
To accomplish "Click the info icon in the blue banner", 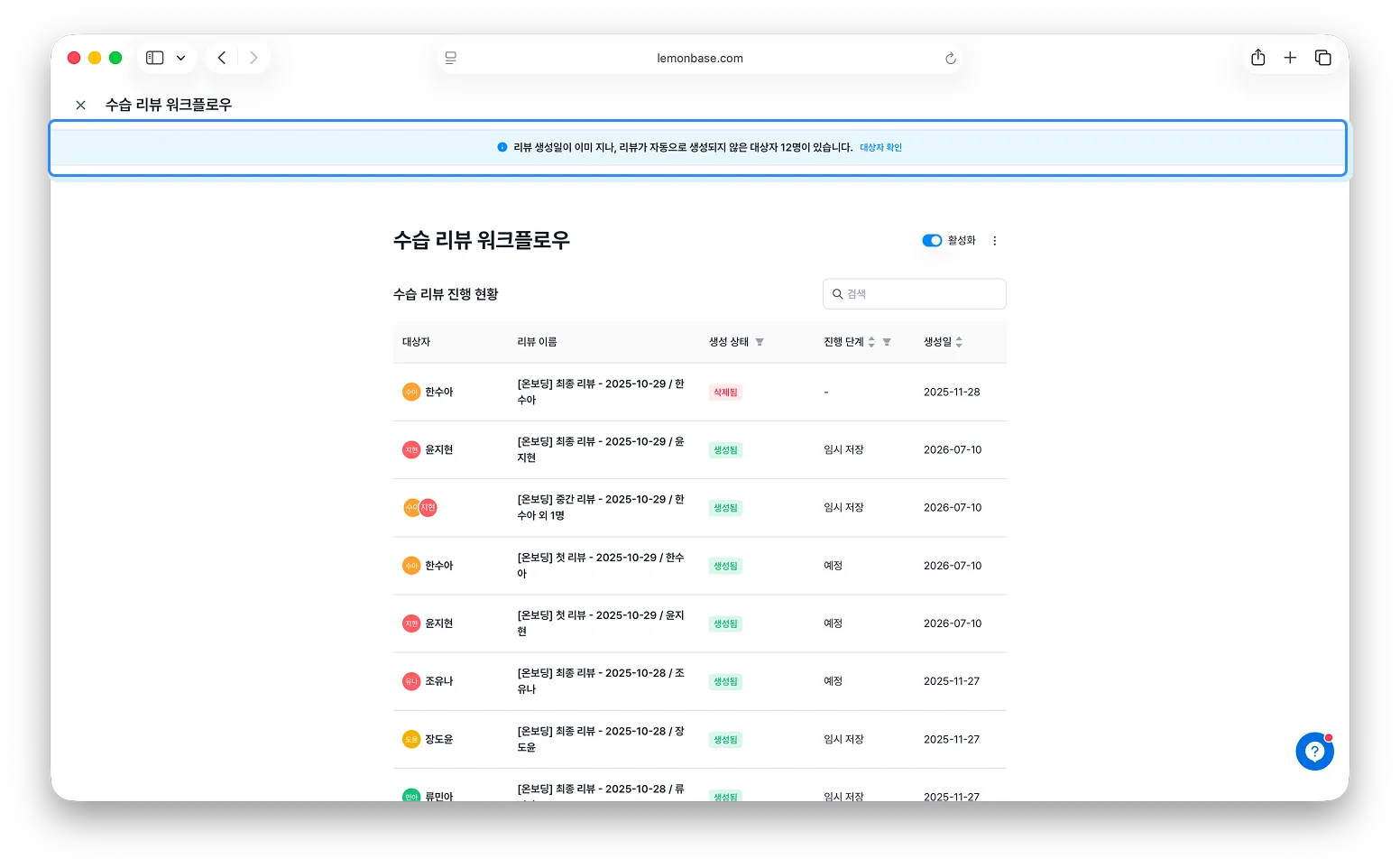I will tap(502, 147).
